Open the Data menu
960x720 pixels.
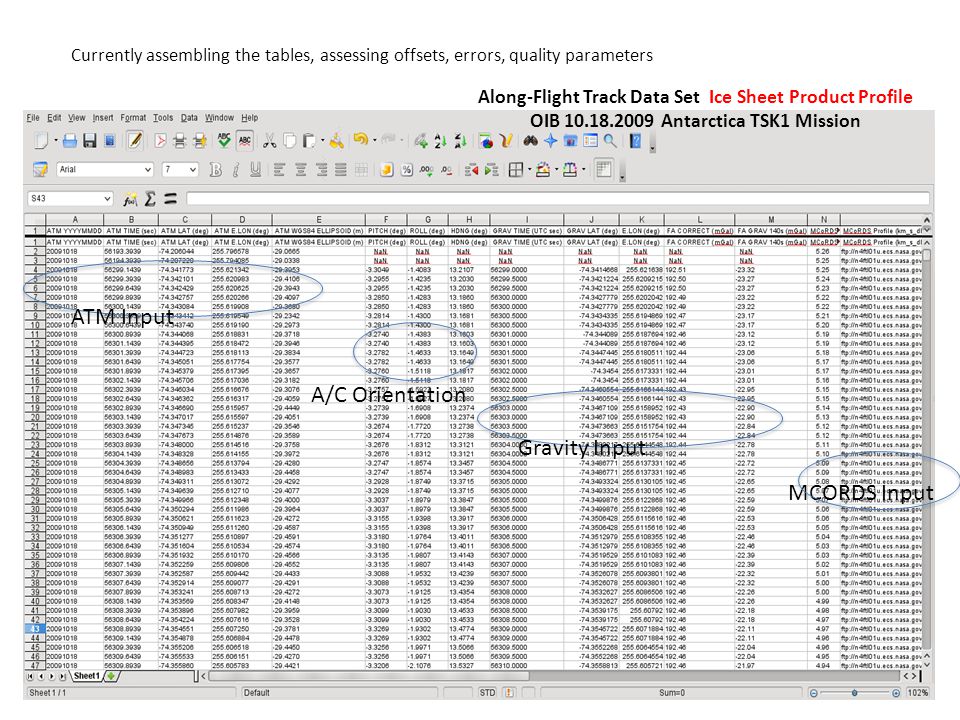pyautogui.click(x=189, y=118)
